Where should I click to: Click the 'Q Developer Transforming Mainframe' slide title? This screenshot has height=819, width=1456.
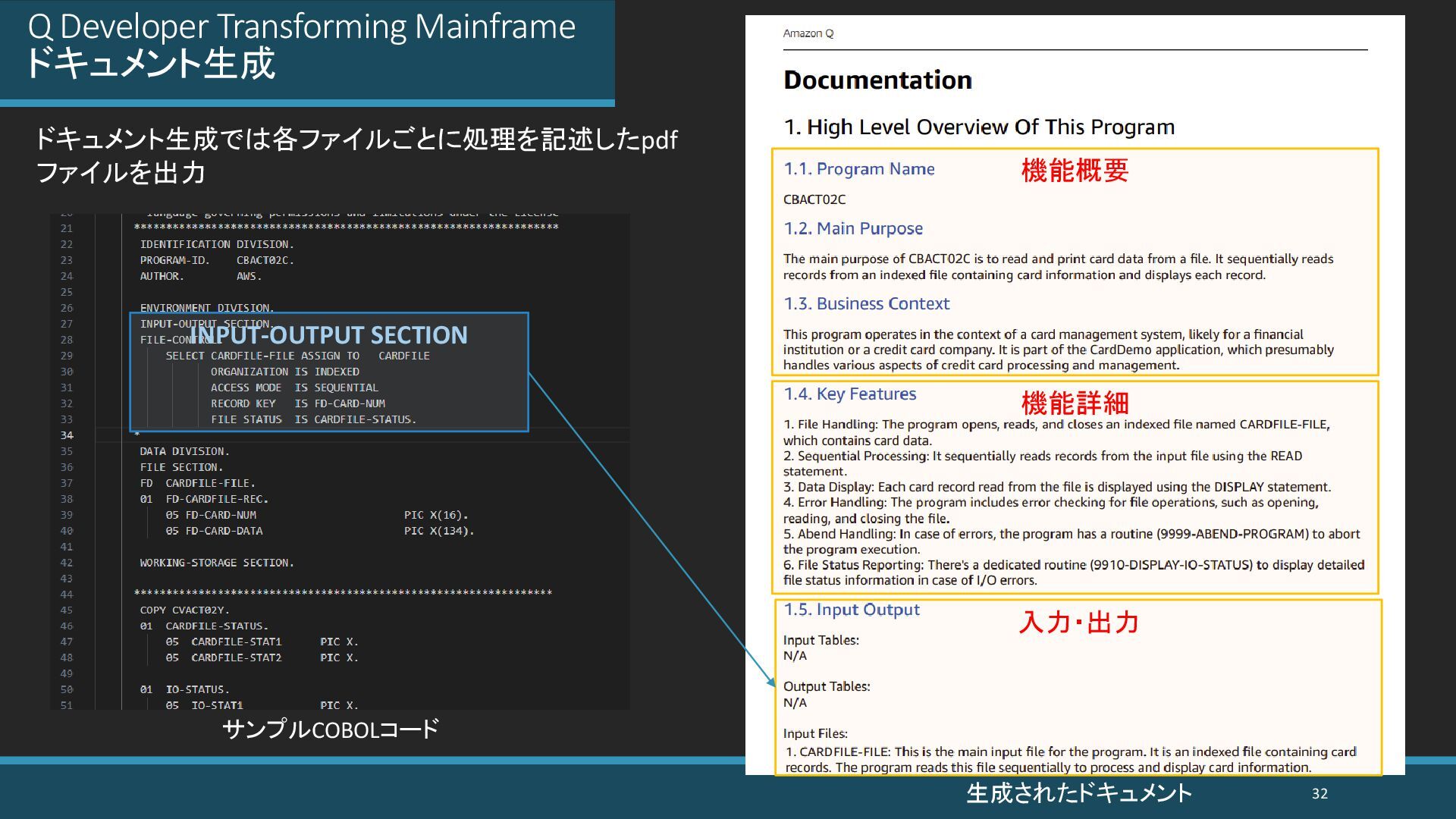(302, 27)
